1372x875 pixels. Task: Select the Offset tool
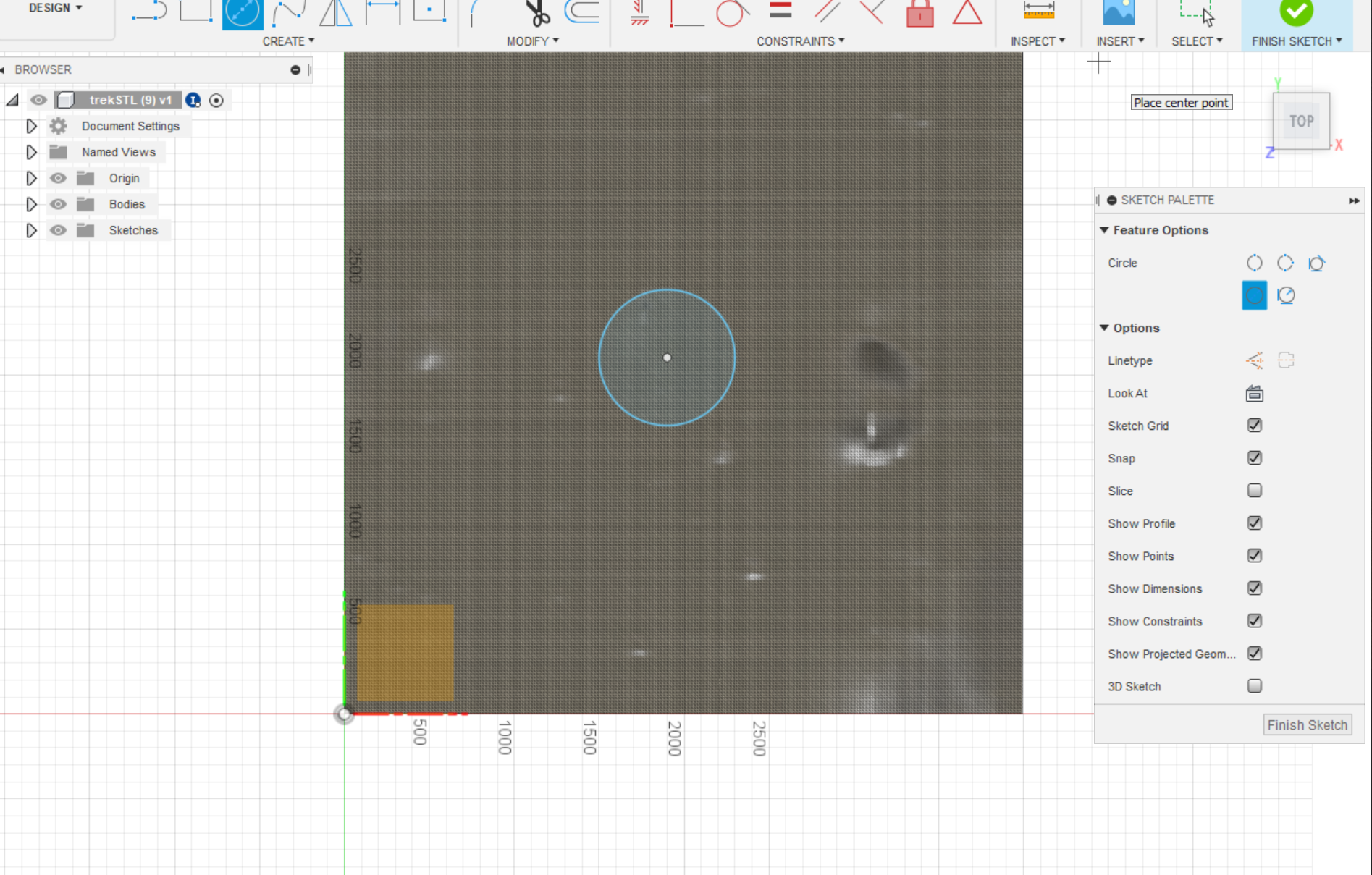[582, 12]
